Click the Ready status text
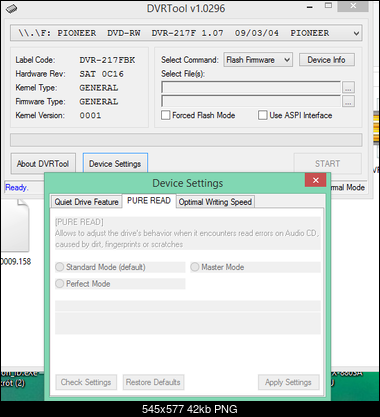The width and height of the screenshot is (380, 417). 17,188
